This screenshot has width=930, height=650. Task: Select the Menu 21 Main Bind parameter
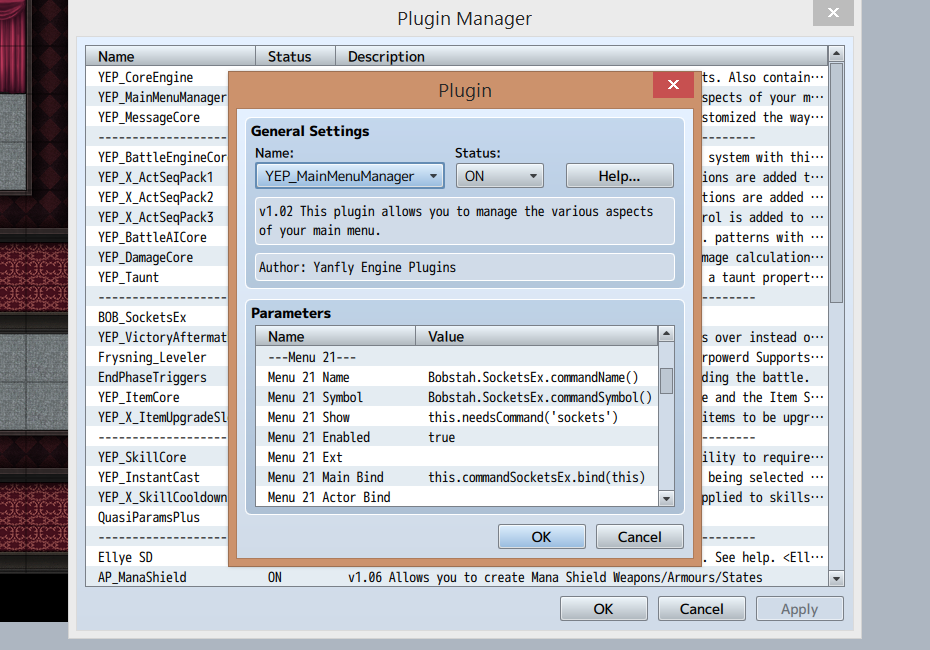click(x=457, y=477)
